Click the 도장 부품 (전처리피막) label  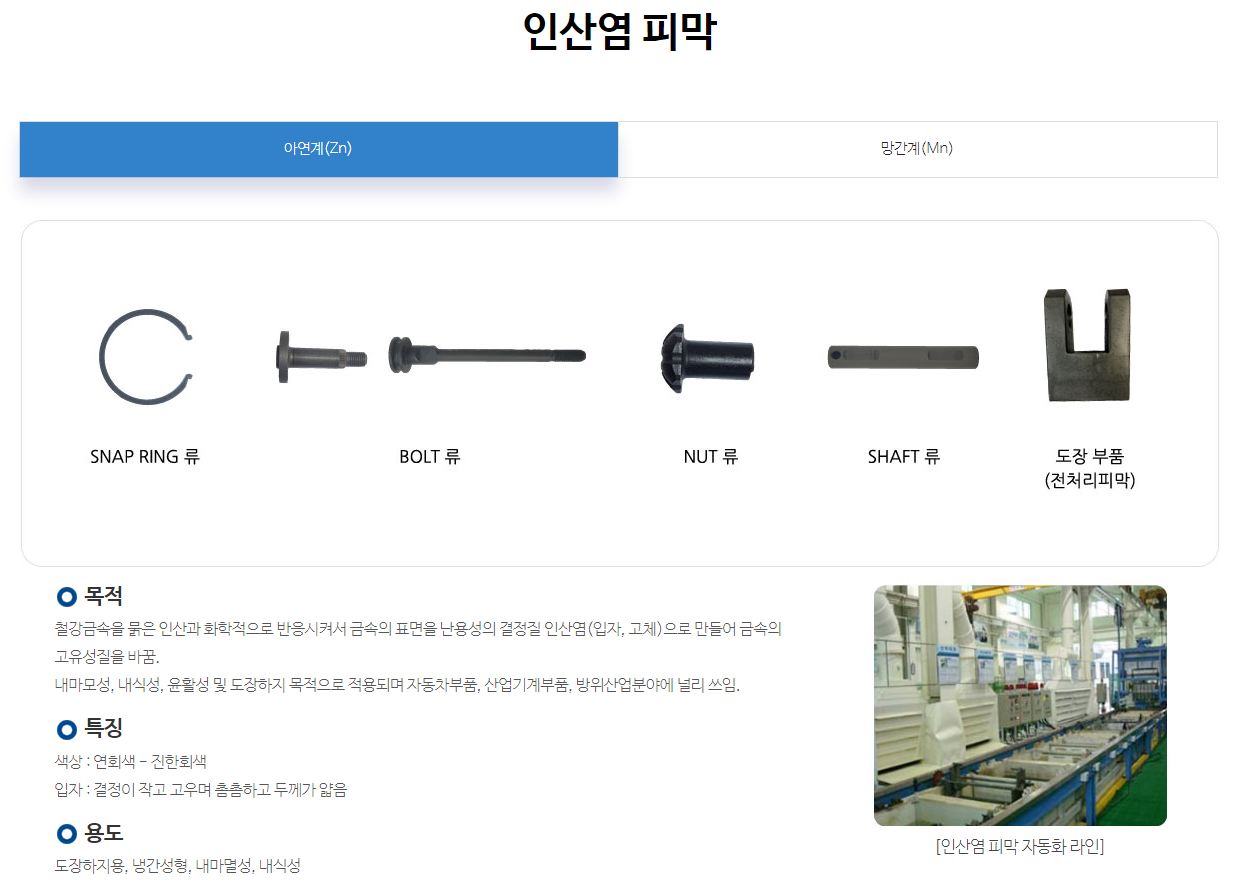tap(1089, 468)
